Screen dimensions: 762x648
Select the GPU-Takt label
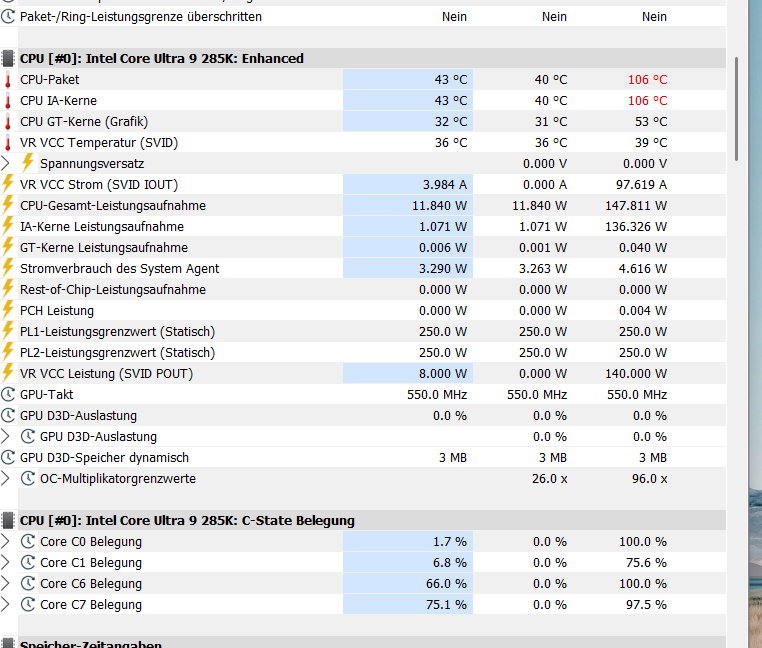pyautogui.click(x=47, y=394)
